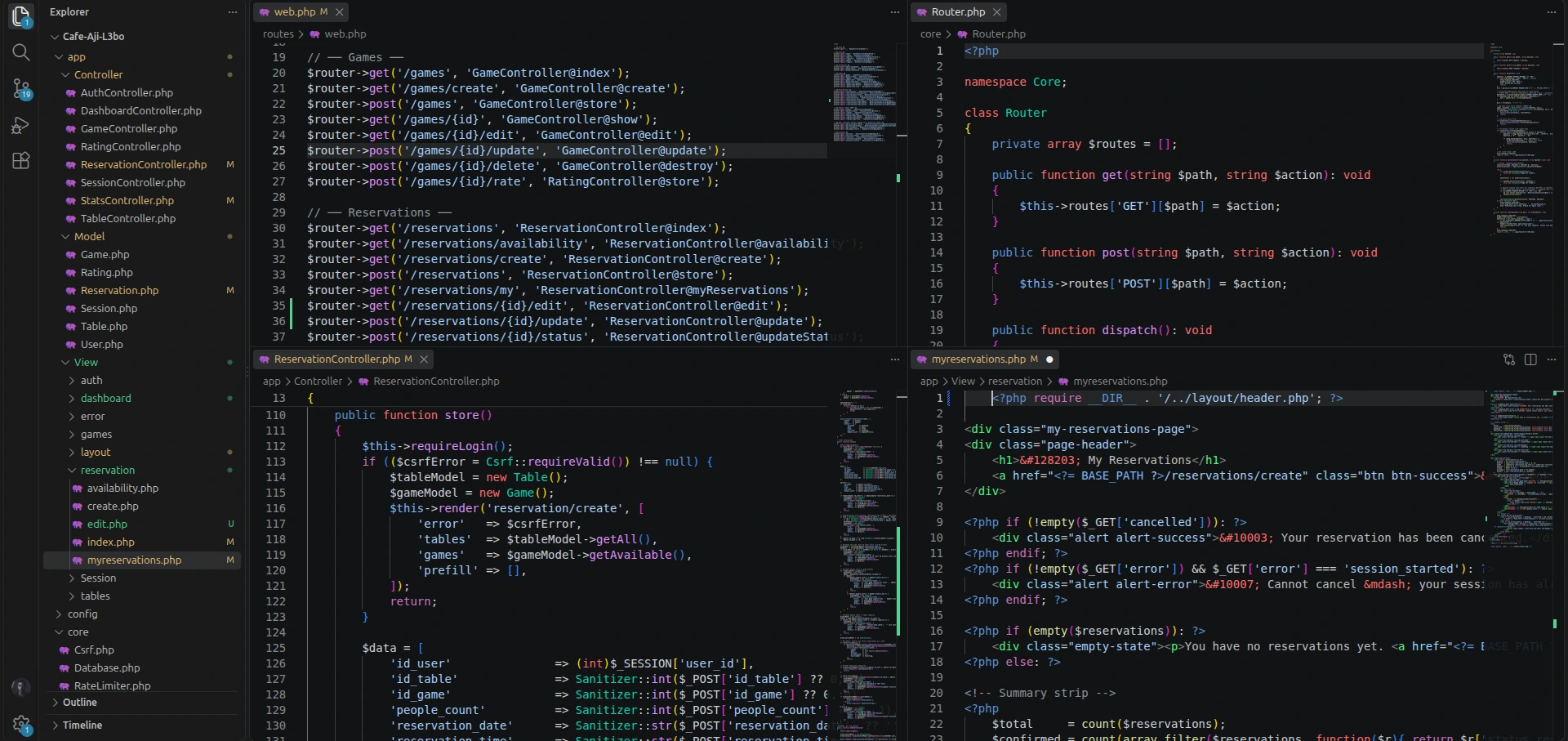
Task: Click the minimap of ReservationController.php editor
Action: click(x=867, y=564)
